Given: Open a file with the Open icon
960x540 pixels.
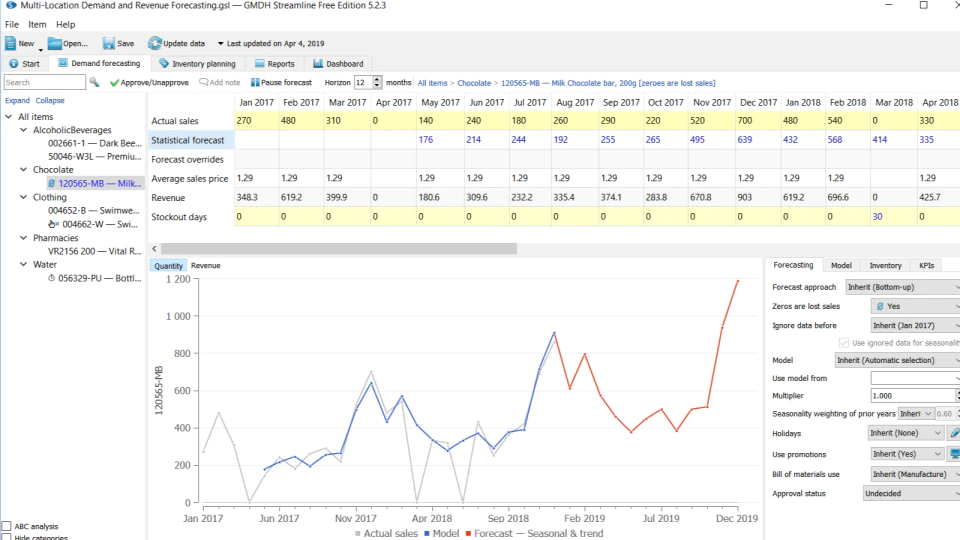Looking at the screenshot, I should pyautogui.click(x=54, y=43).
